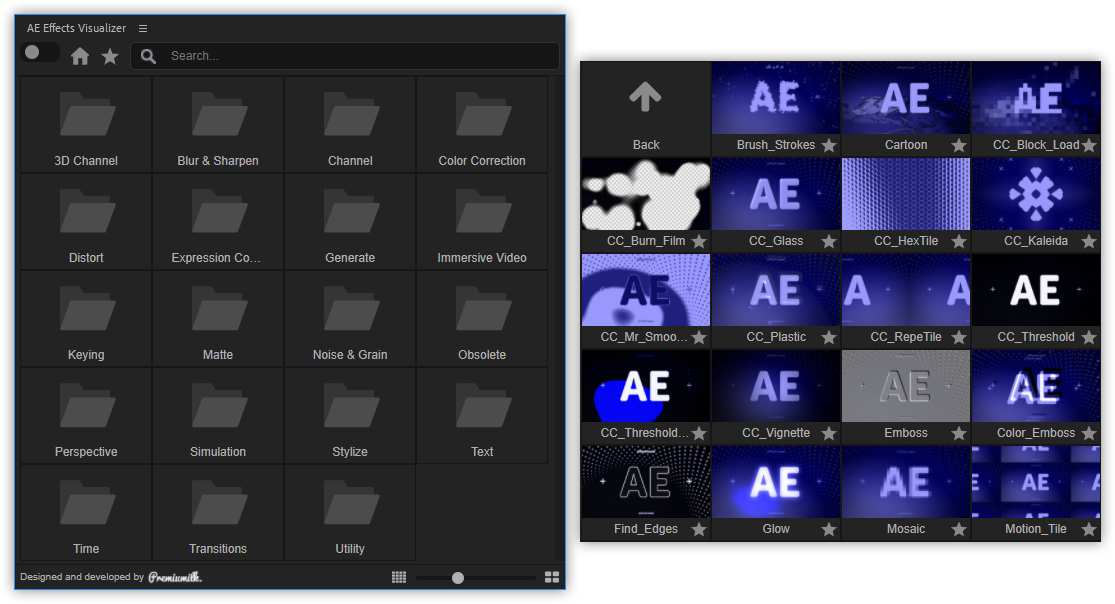Open the Generate folder
The width and height of the screenshot is (1115, 604).
(350, 221)
